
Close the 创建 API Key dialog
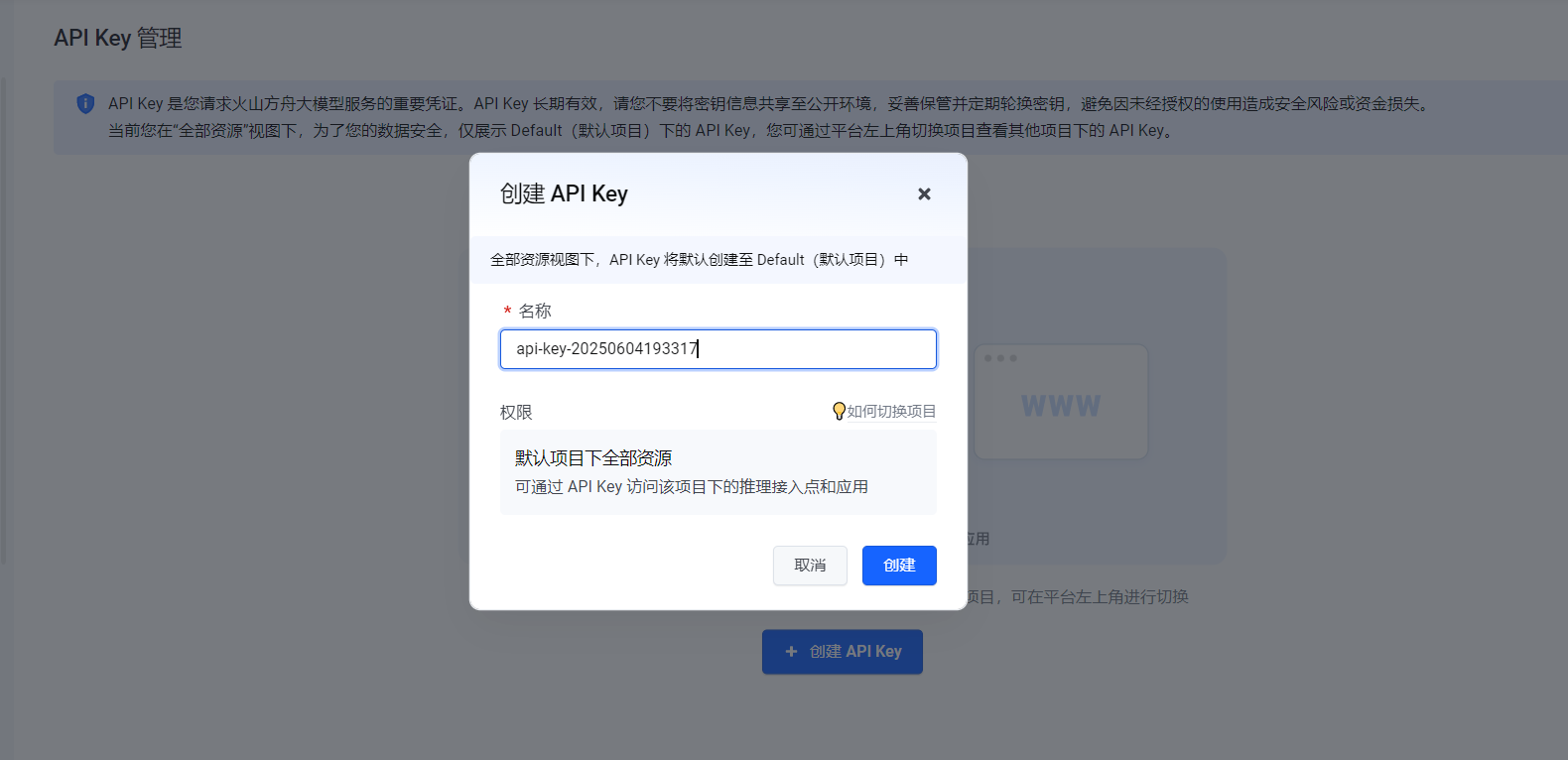point(924,193)
